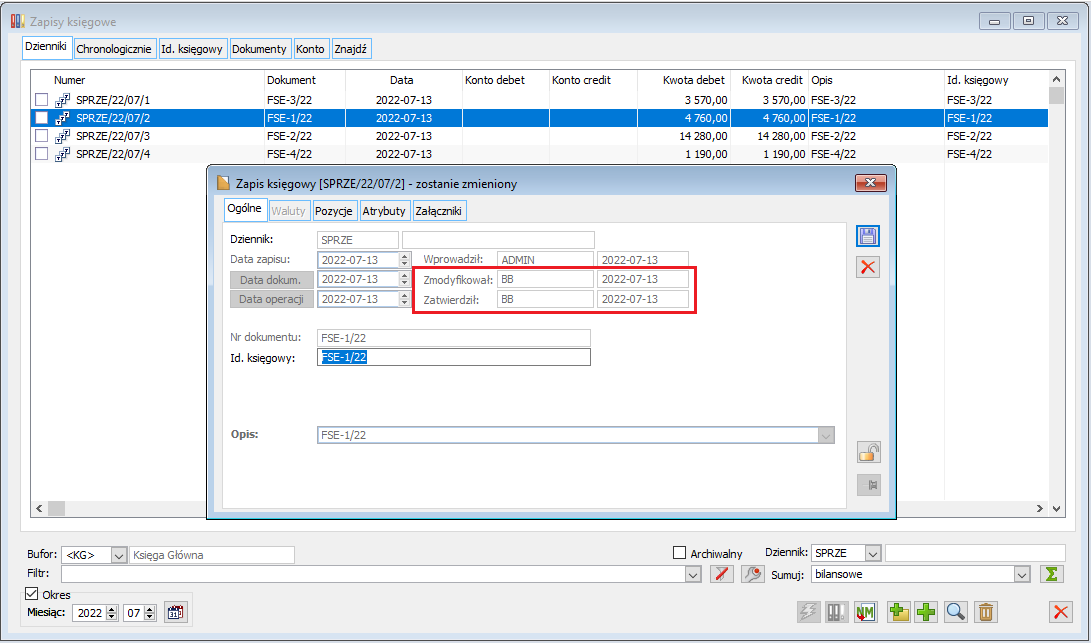Switch to the Chronologicznie tab
The width and height of the screenshot is (1091, 643).
tap(113, 49)
